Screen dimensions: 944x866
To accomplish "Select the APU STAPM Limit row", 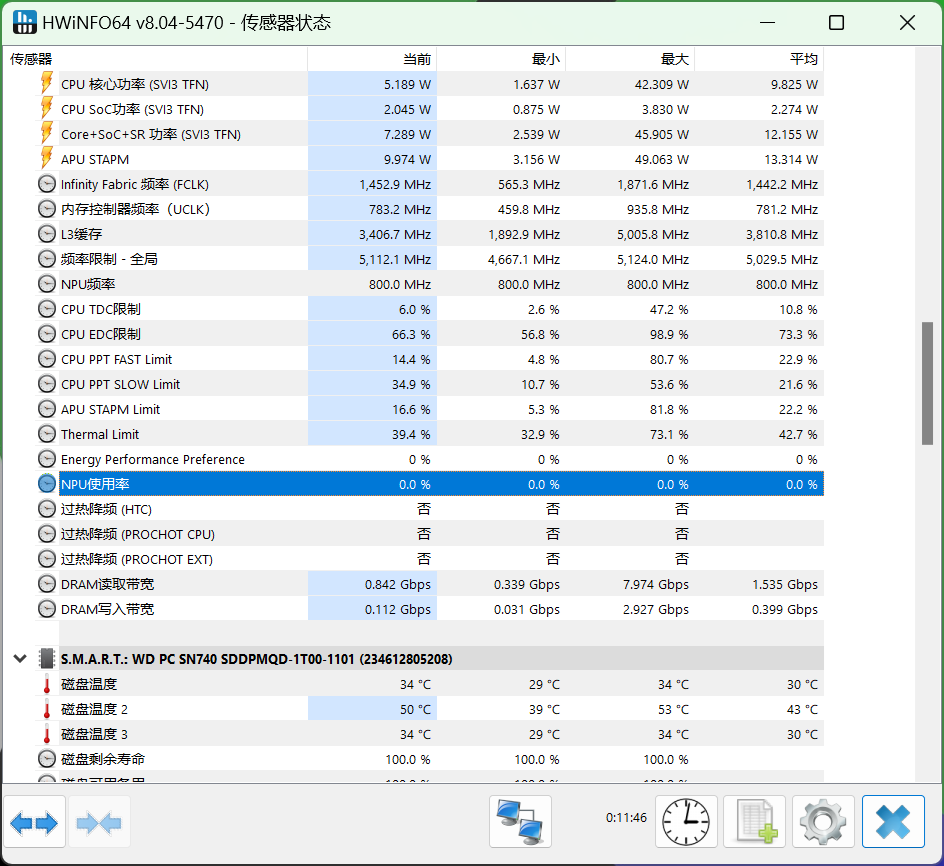I will pyautogui.click(x=441, y=409).
